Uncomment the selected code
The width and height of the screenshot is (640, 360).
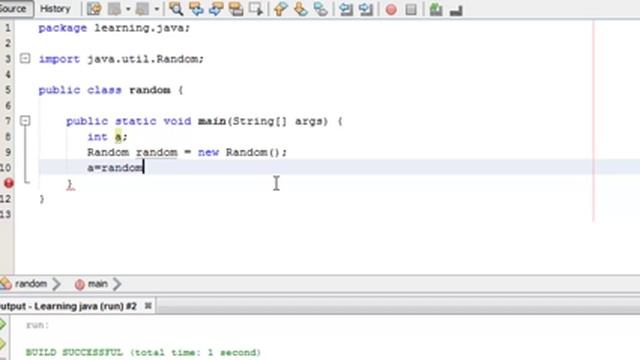coord(456,9)
